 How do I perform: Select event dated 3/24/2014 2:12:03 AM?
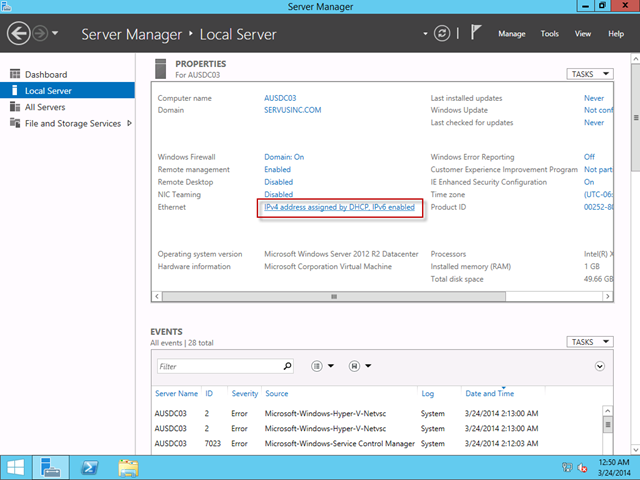point(501,443)
